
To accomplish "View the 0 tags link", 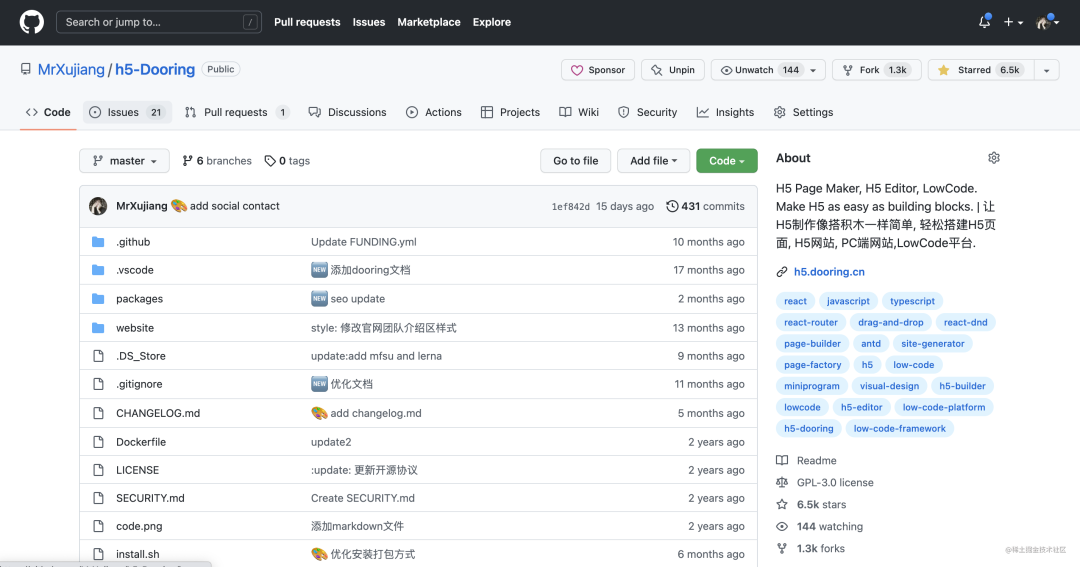I will (x=287, y=161).
